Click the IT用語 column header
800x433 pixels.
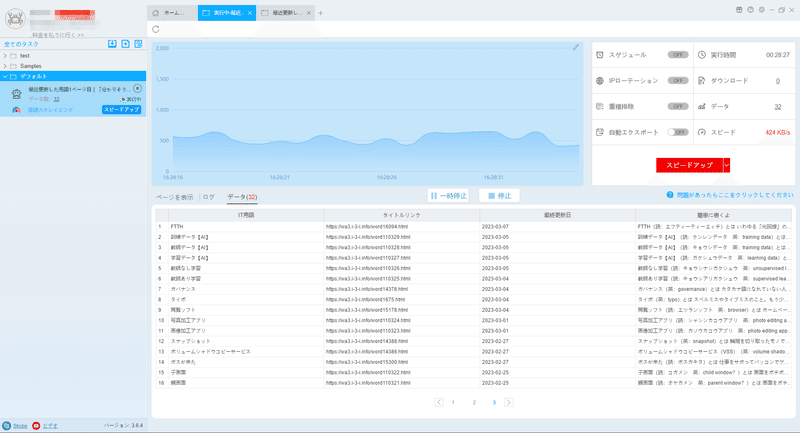[246, 215]
